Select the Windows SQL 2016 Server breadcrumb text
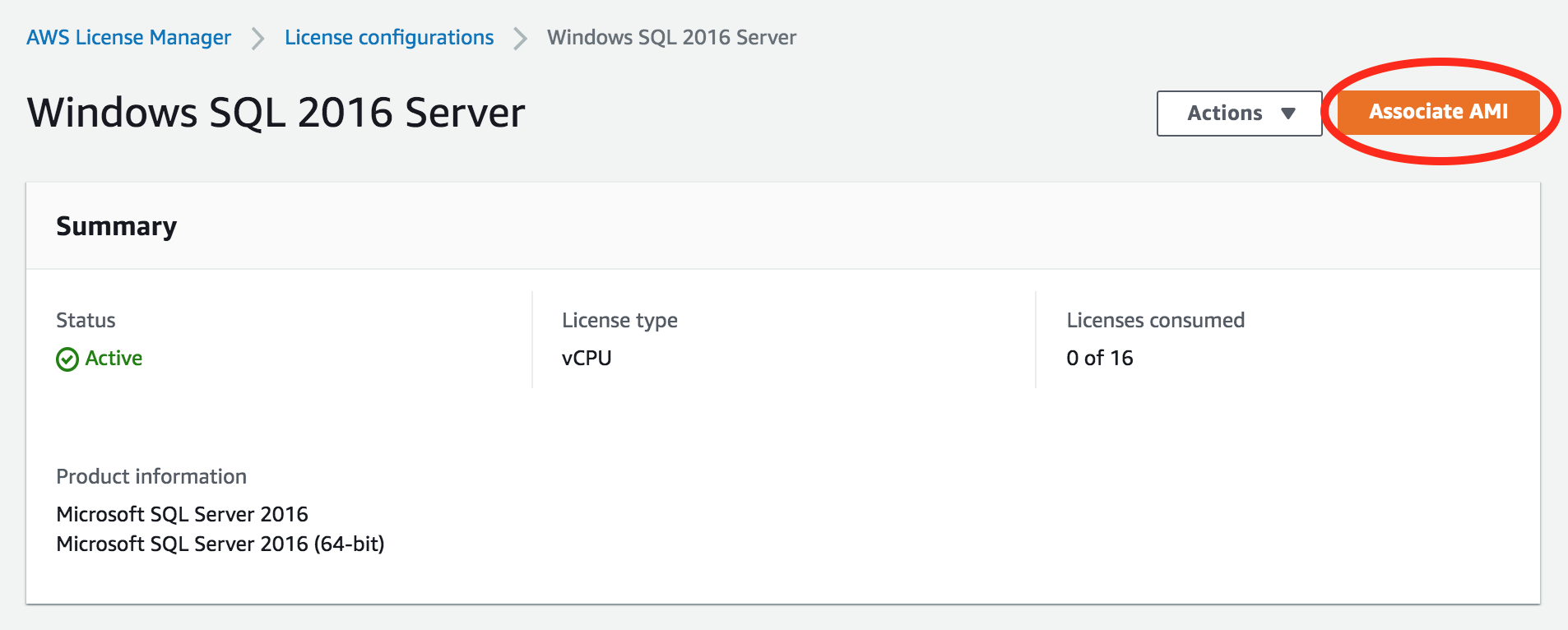The width and height of the screenshot is (1568, 630). tap(671, 38)
